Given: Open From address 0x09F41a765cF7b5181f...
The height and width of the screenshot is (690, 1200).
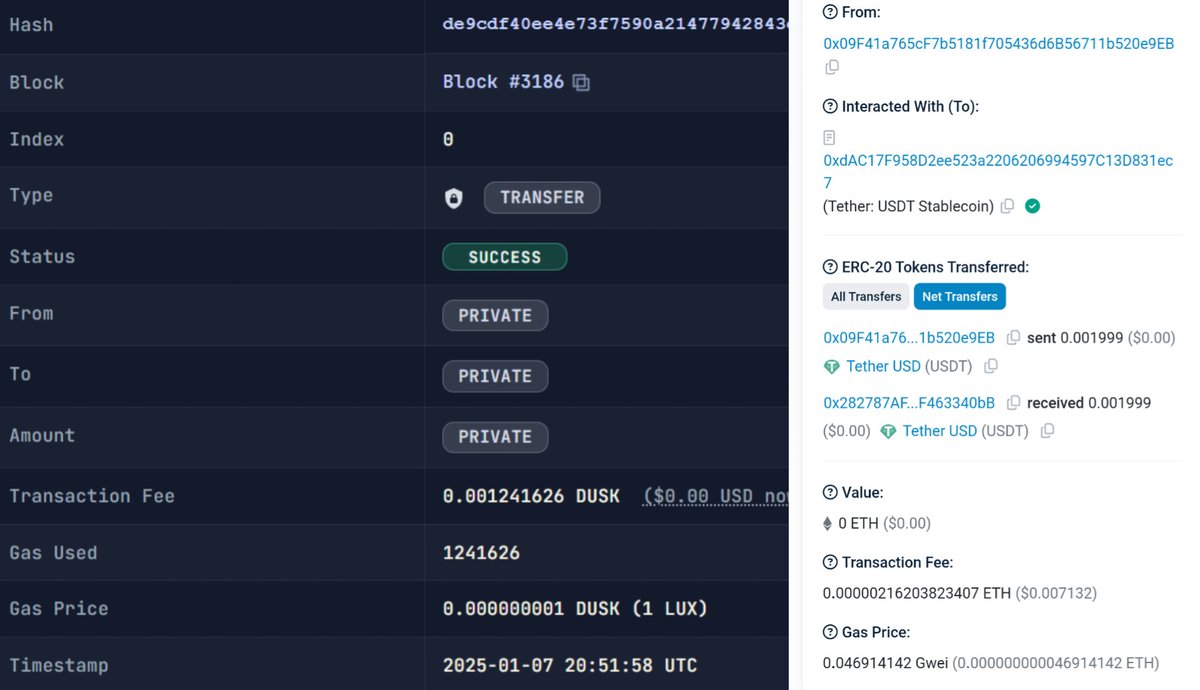Looking at the screenshot, I should [998, 43].
